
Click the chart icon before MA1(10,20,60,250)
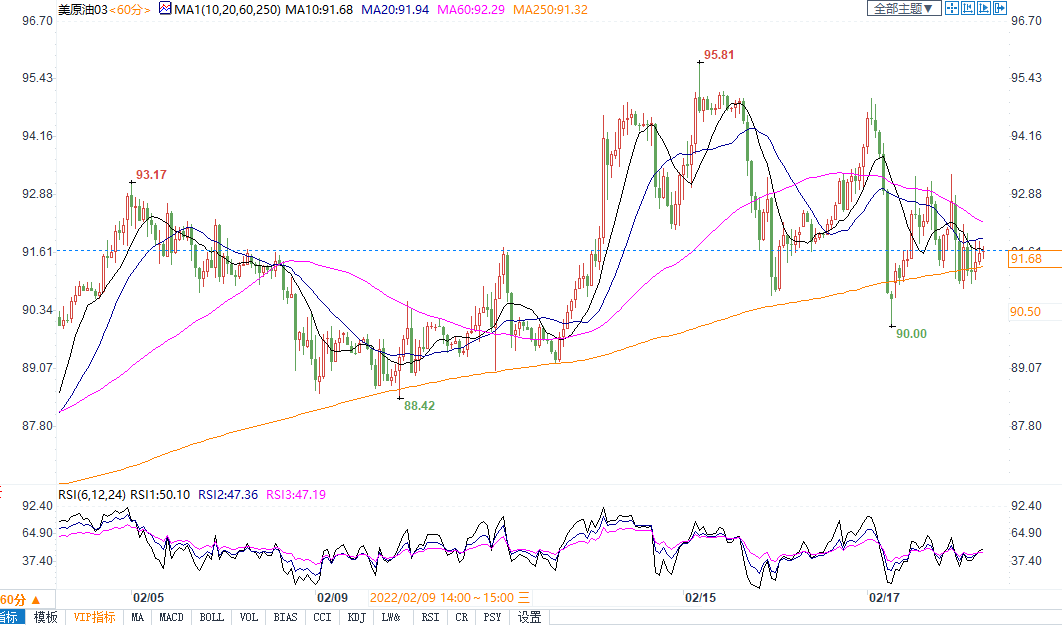(166, 9)
